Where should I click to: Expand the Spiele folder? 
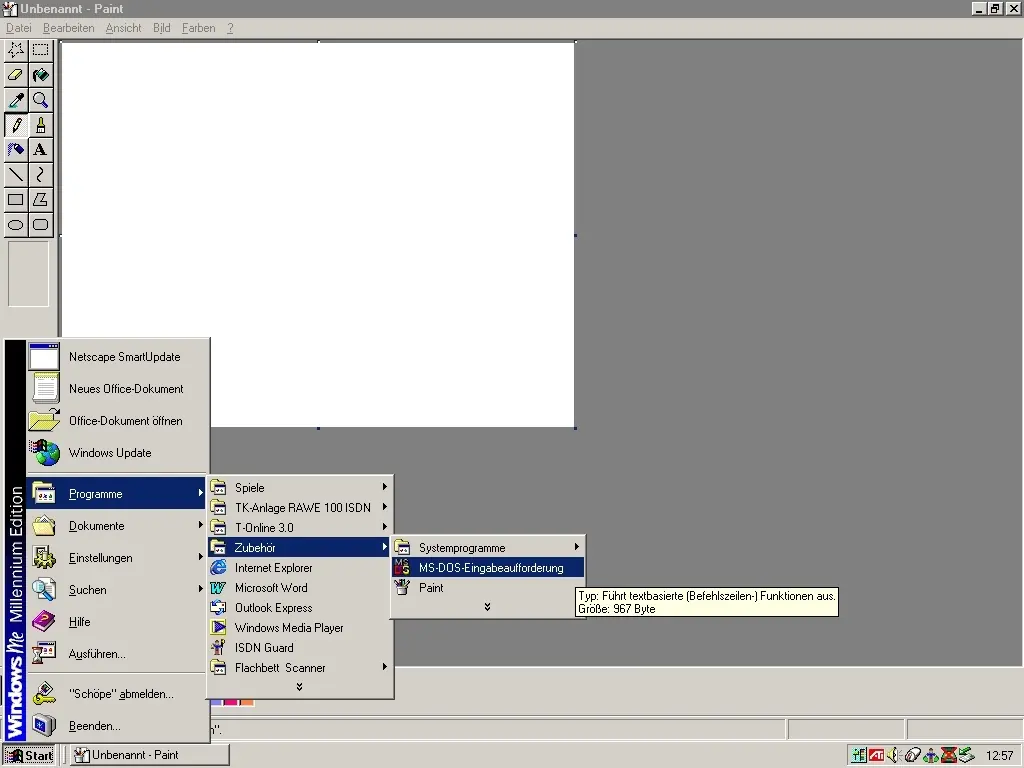click(300, 488)
